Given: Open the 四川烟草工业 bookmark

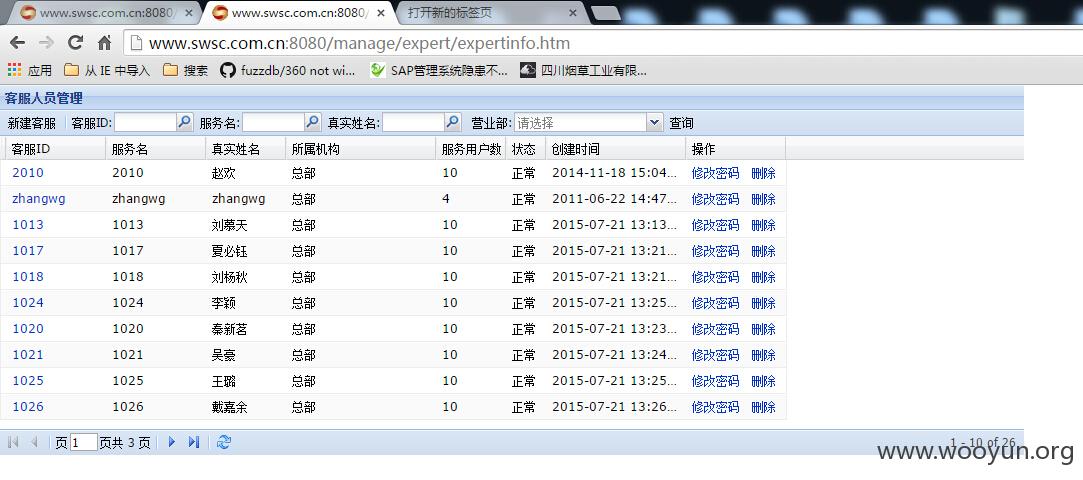Looking at the screenshot, I should [x=584, y=70].
